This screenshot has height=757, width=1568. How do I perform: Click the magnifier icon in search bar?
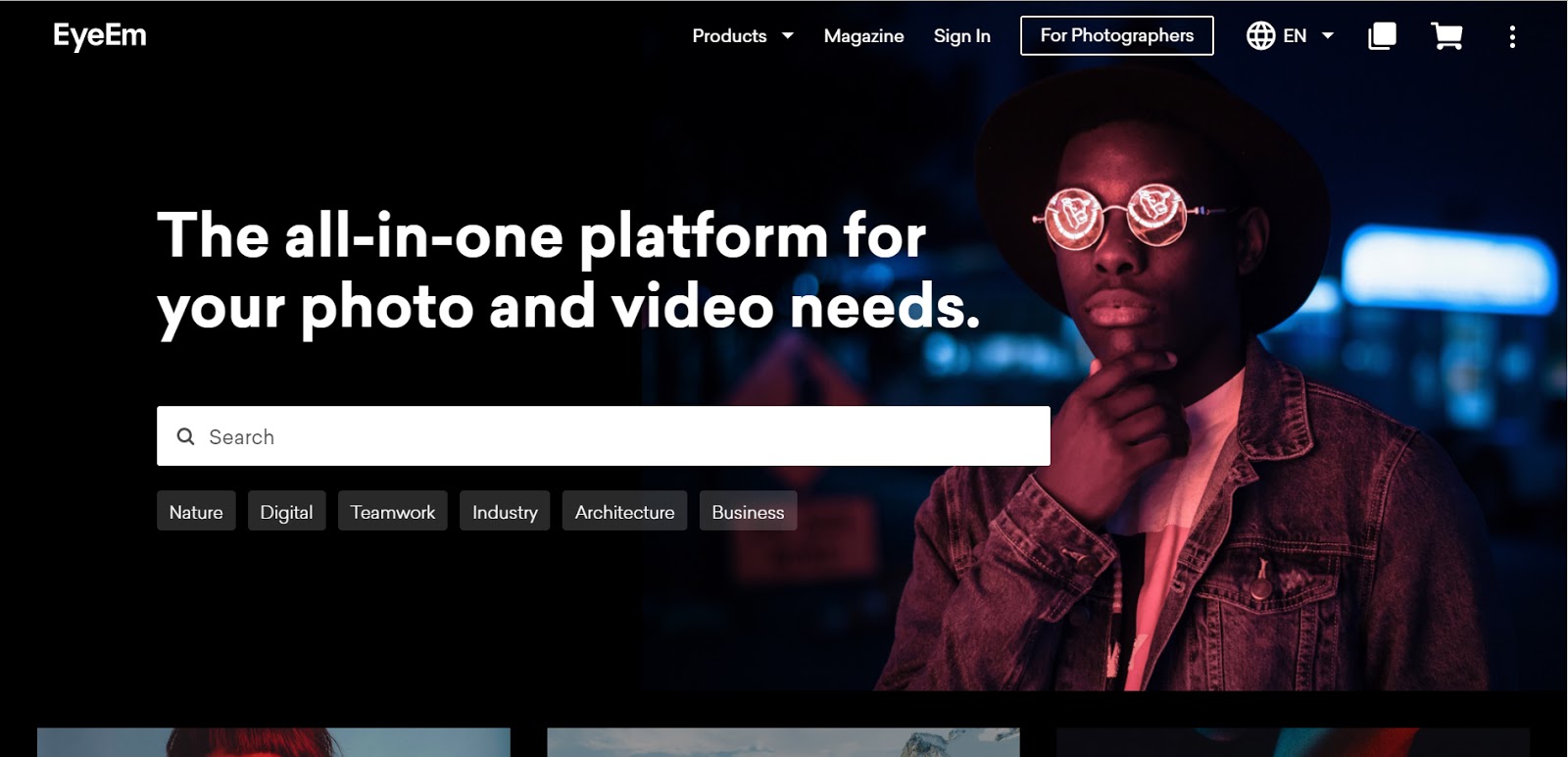[x=185, y=436]
